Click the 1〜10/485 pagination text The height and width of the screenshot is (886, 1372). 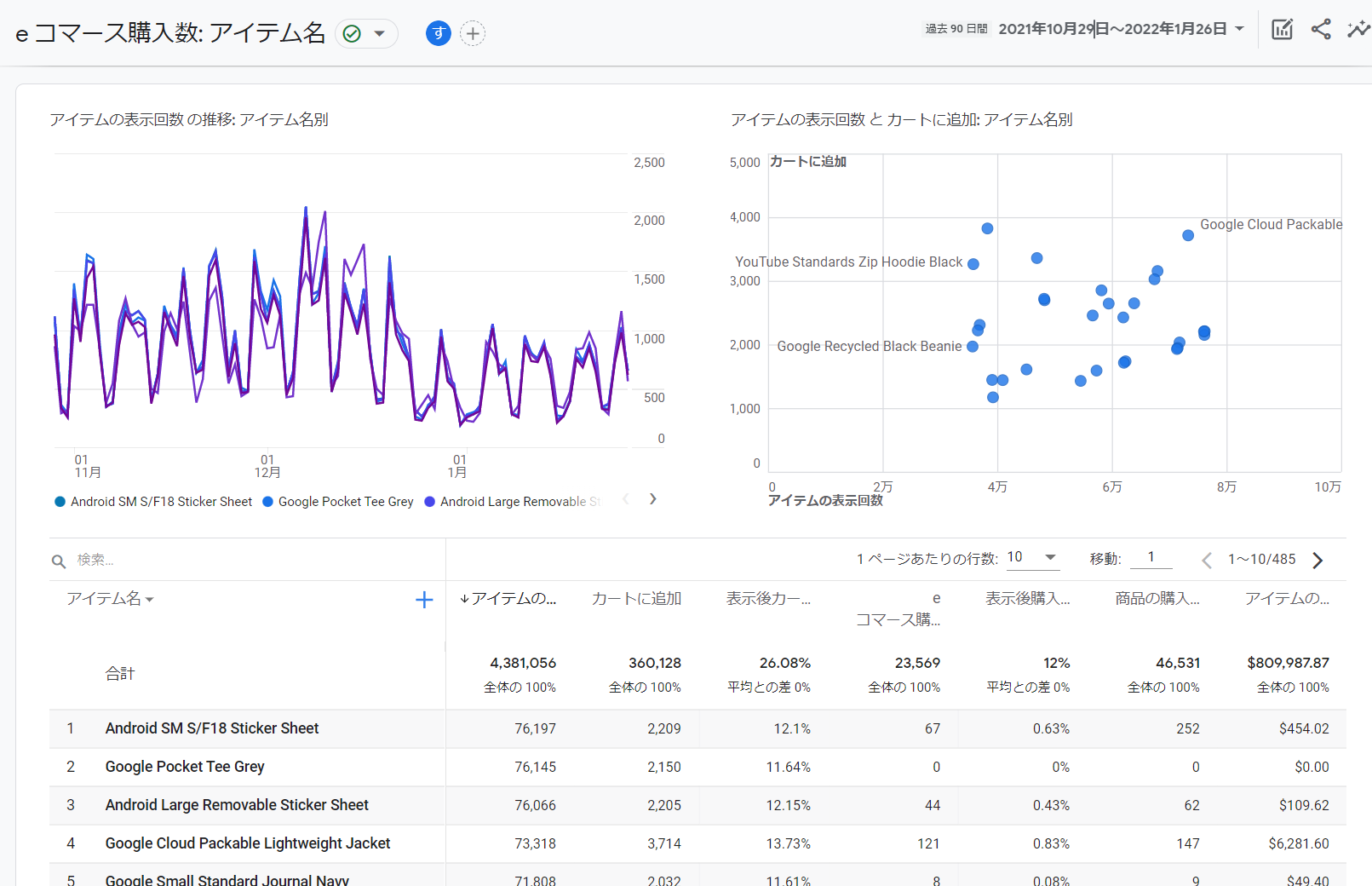click(x=1261, y=560)
